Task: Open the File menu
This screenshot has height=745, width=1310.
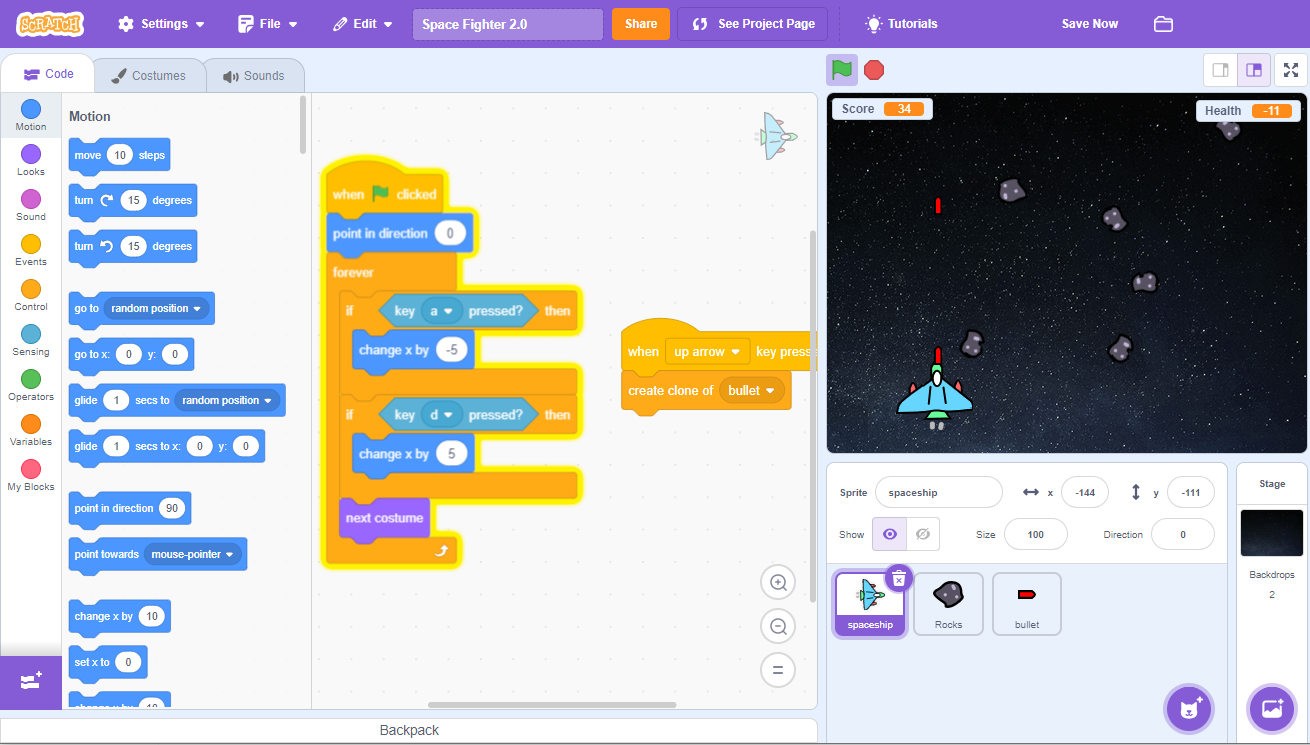Action: point(268,24)
